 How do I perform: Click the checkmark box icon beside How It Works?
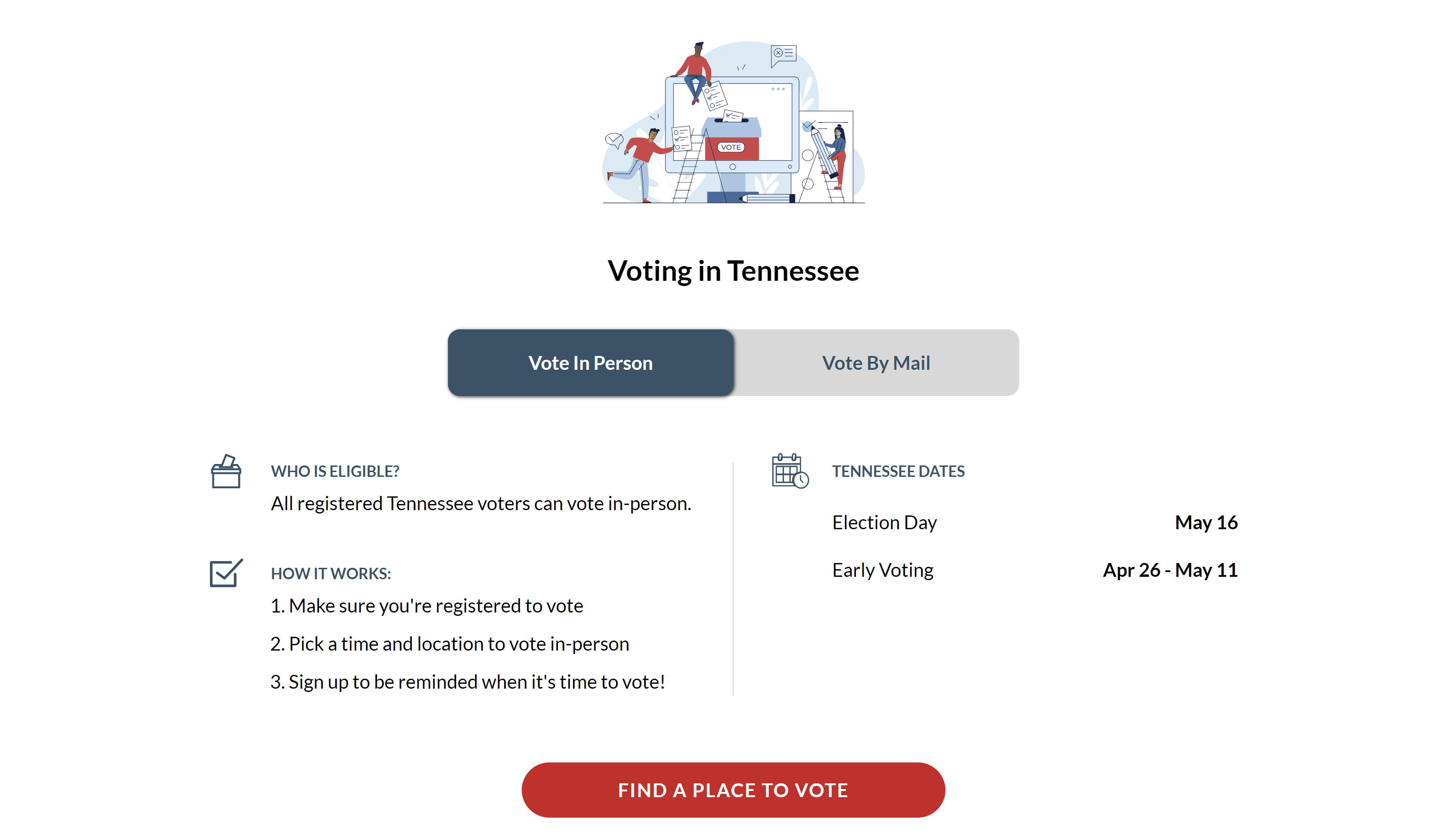tap(227, 573)
